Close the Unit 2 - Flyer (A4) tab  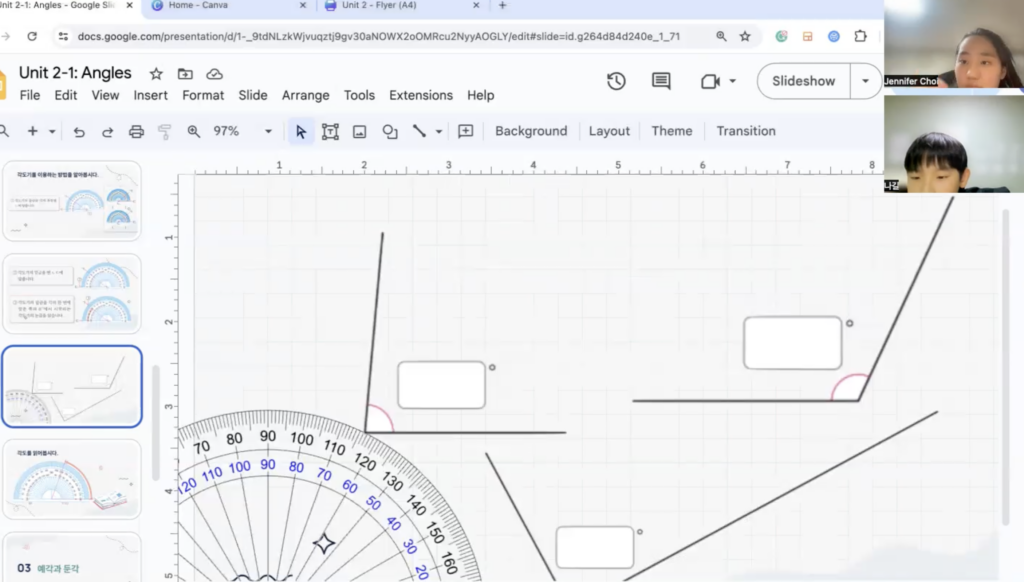click(476, 5)
